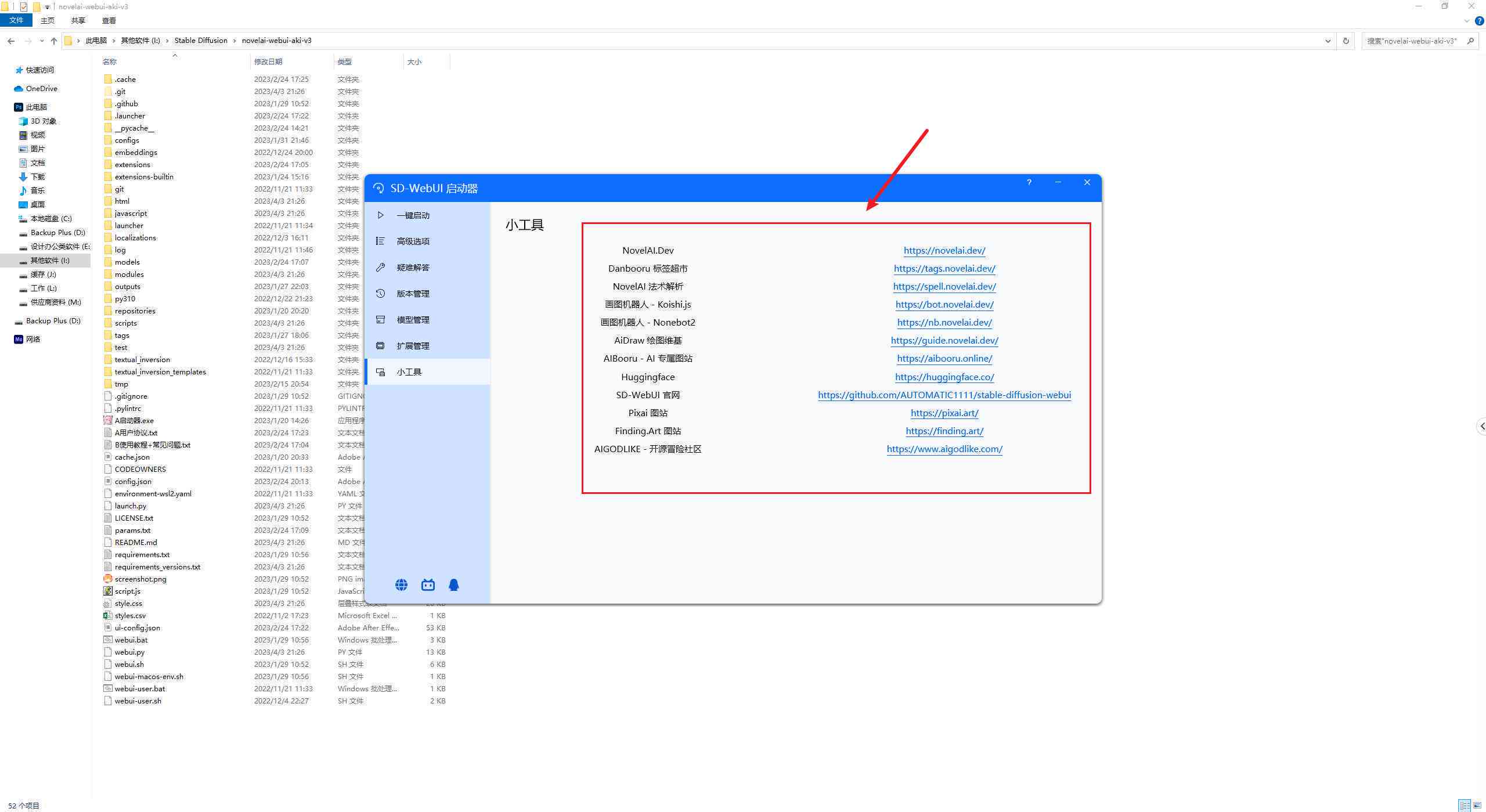Click the launcher help question mark
The image size is (1486, 812).
(x=1029, y=182)
